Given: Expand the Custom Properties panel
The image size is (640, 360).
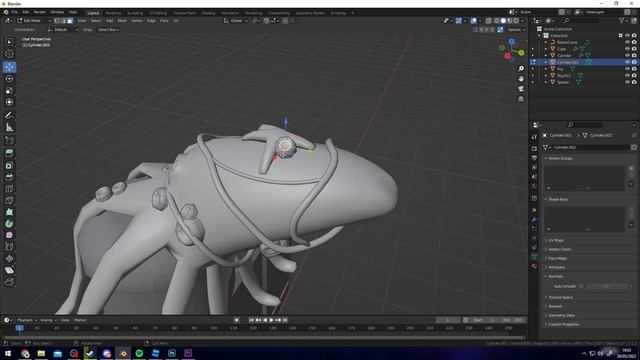Looking at the screenshot, I should (563, 324).
